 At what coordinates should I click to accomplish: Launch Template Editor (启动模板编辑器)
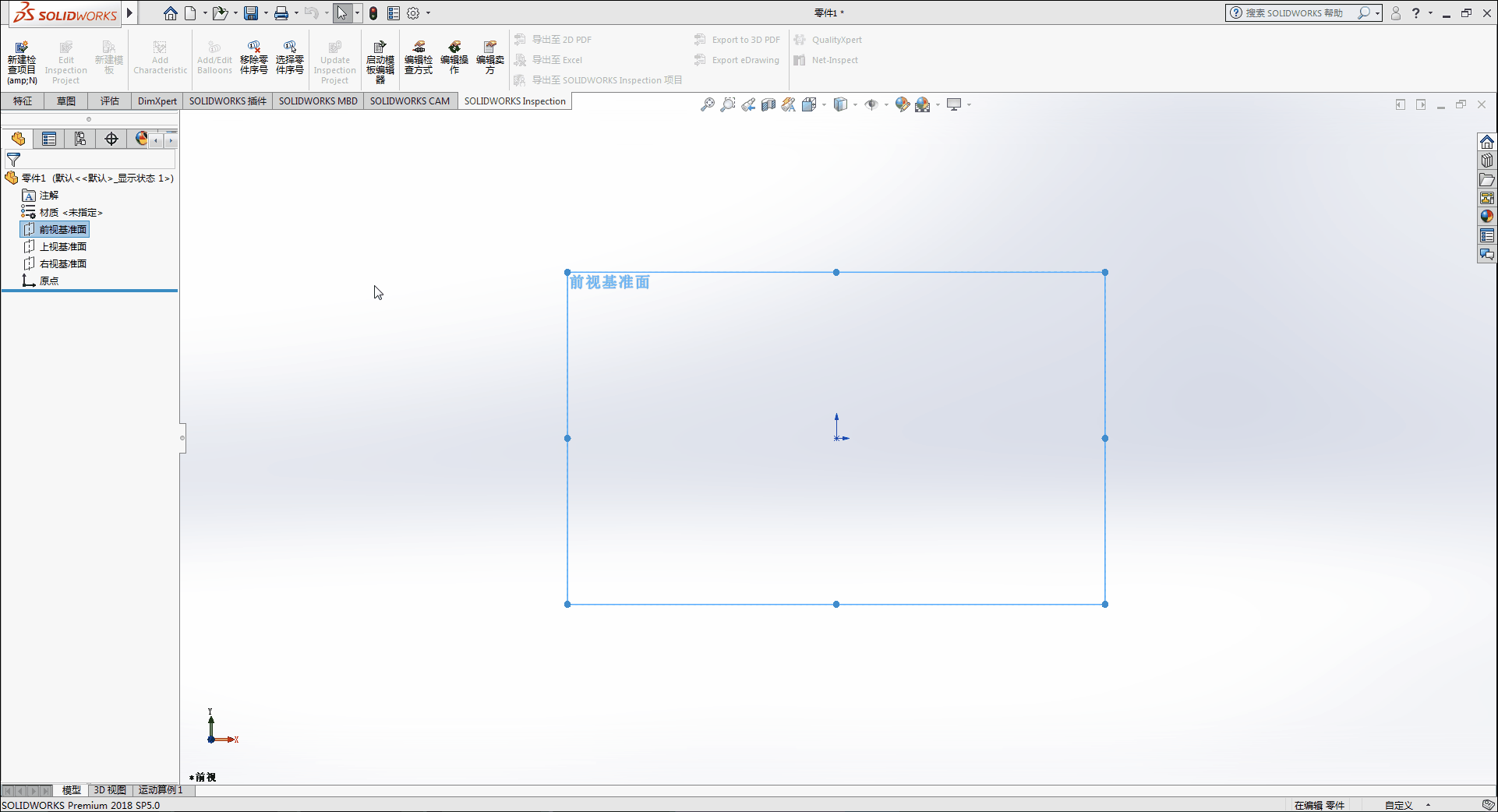[x=380, y=63]
